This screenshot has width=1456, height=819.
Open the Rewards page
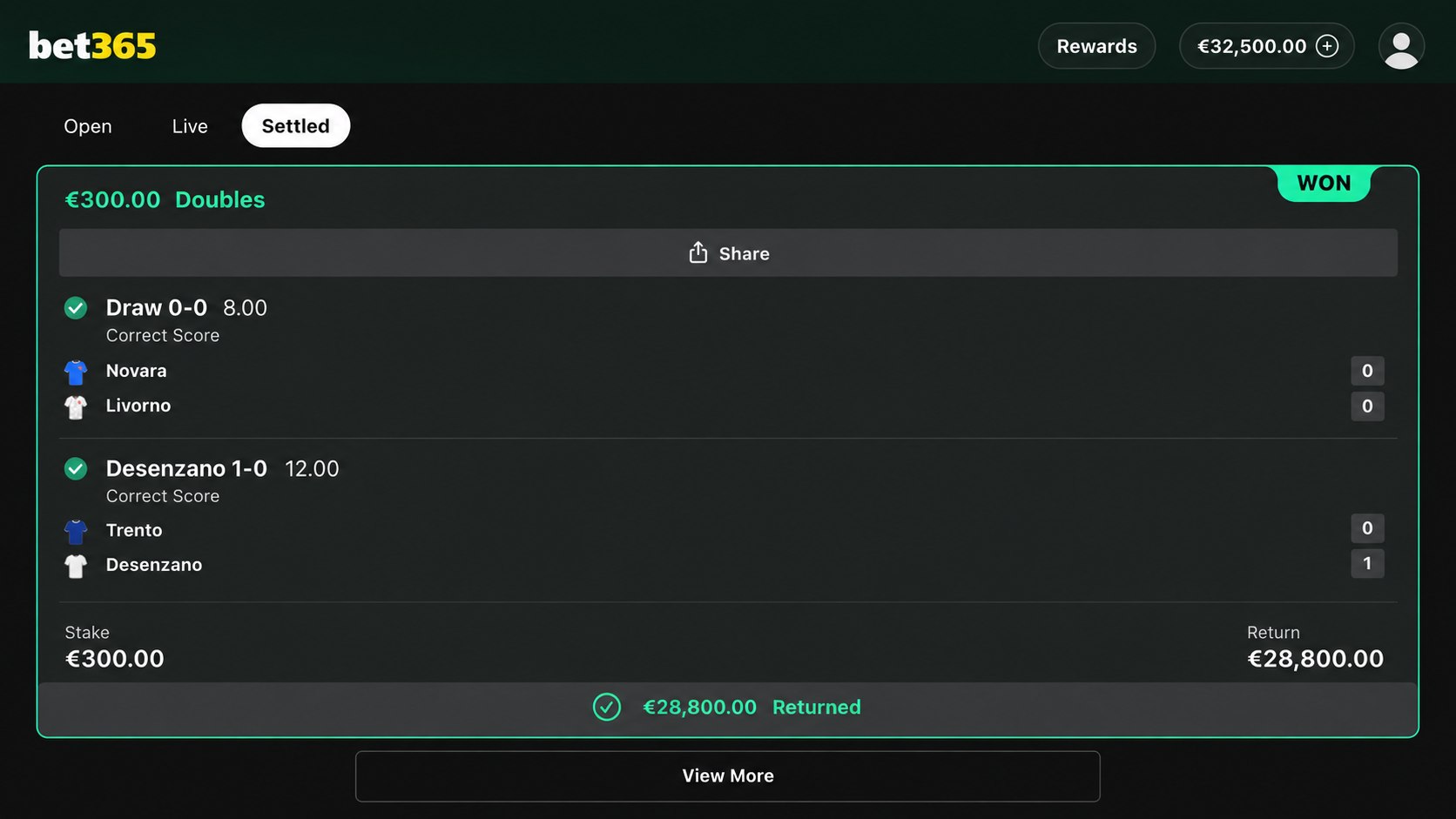(x=1097, y=46)
